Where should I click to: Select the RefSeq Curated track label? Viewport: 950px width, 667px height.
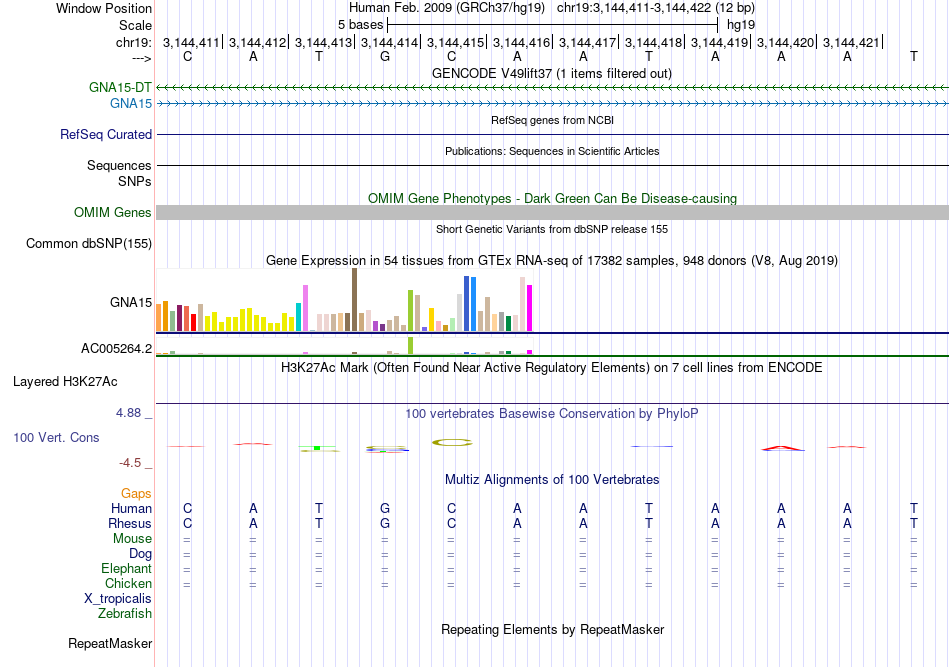coord(106,134)
